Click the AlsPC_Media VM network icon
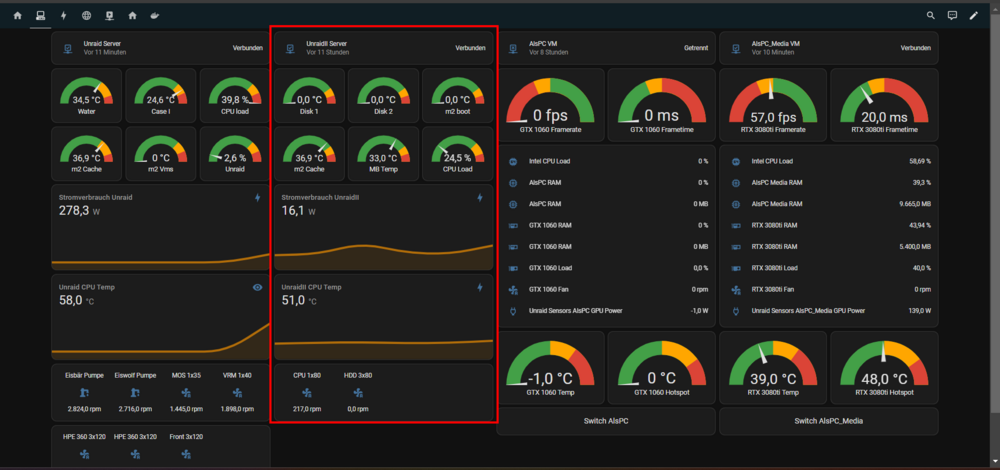1000x470 pixels. 735,48
